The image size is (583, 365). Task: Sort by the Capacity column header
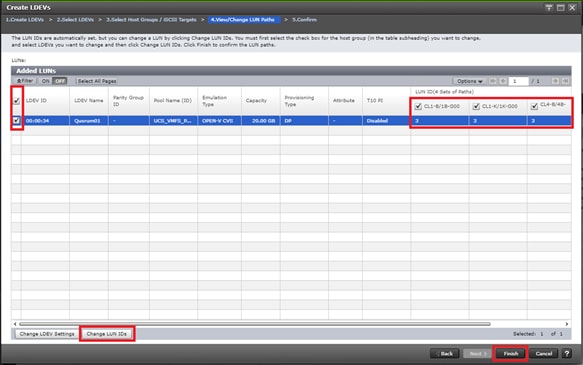tap(261, 101)
